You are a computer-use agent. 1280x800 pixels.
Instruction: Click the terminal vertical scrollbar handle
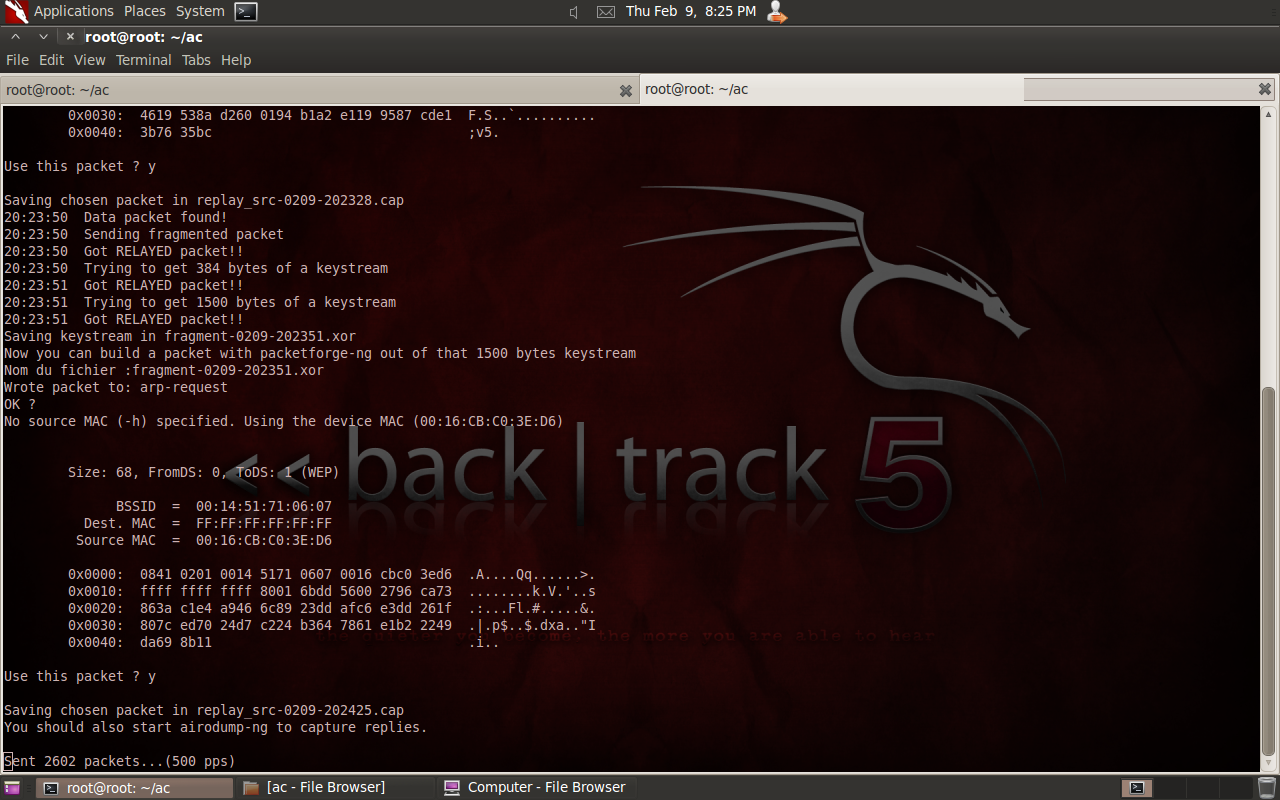1268,571
